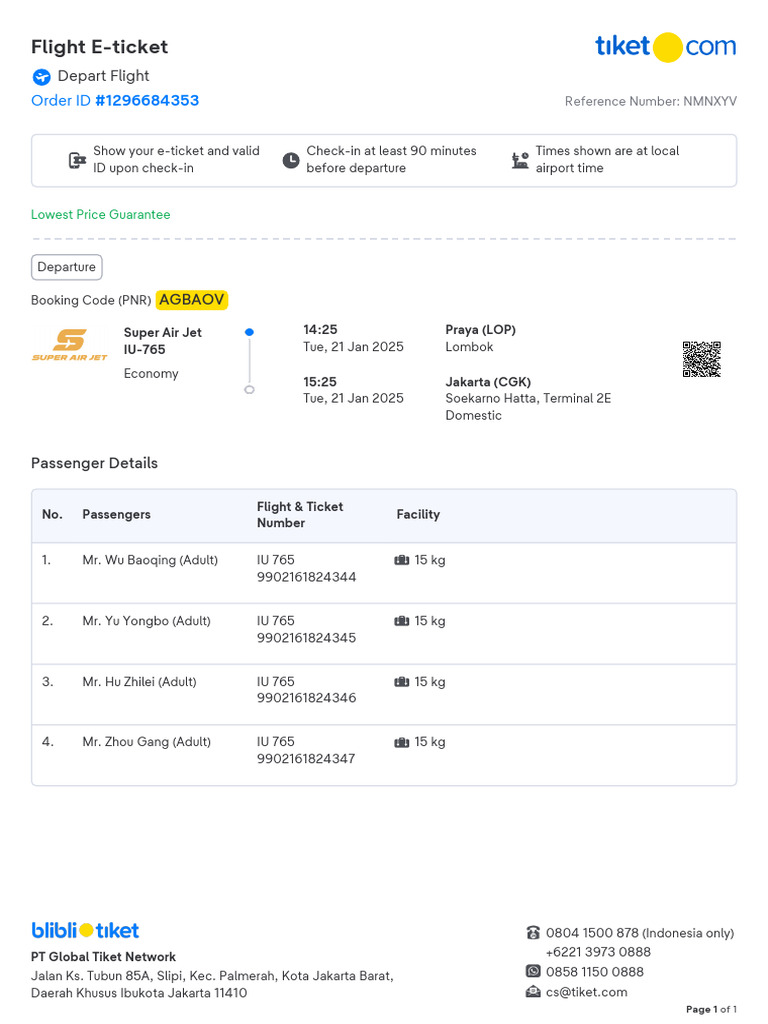768x1024 pixels.
Task: Click baggage icon in Zhou Gang row
Action: pos(402,743)
